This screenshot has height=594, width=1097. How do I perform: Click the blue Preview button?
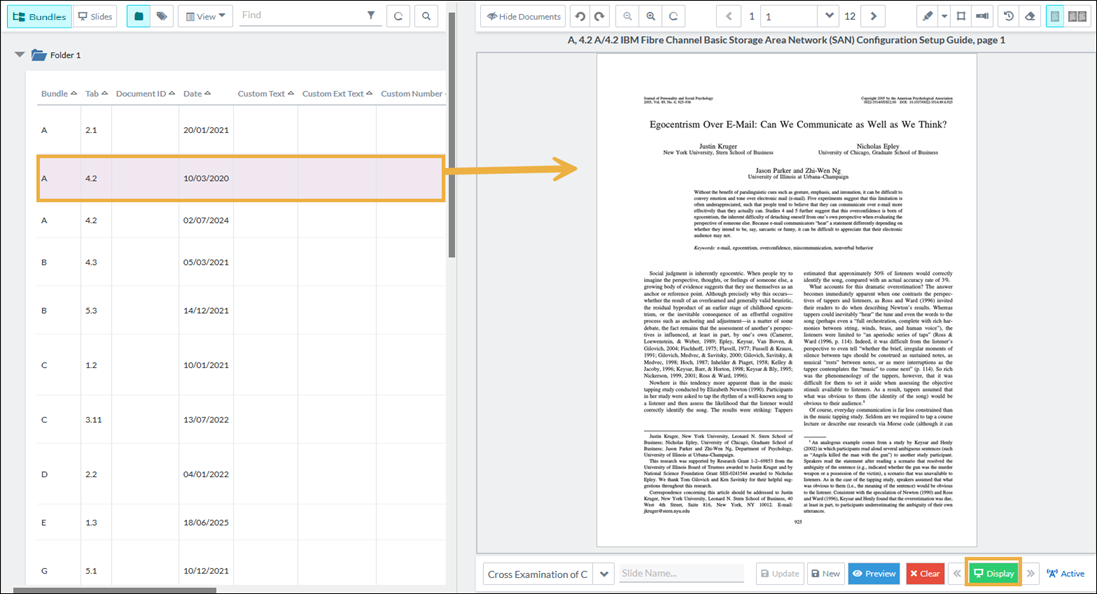click(x=874, y=574)
